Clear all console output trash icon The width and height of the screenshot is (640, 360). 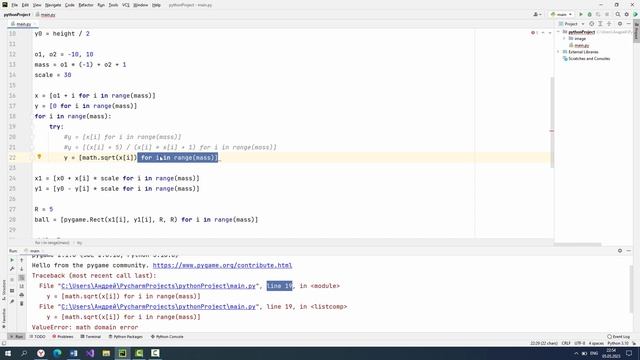22,303
